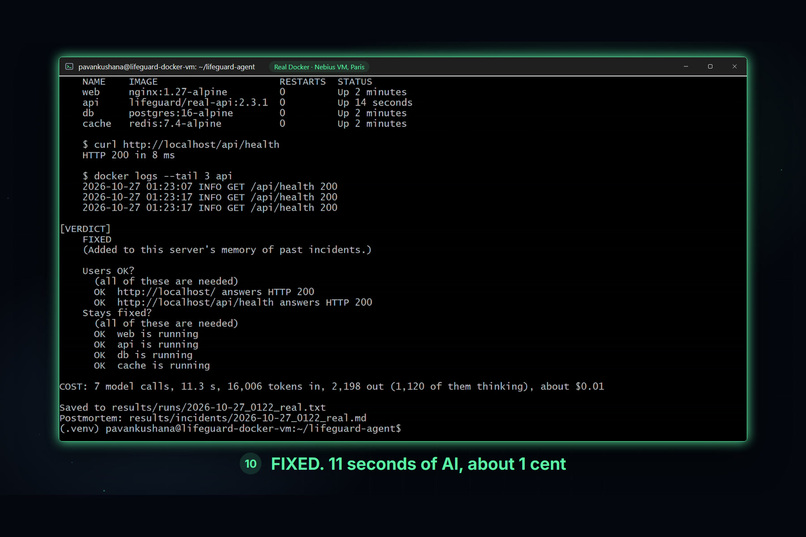
Task: Click the 'IMAGE' column header
Action: pos(143,82)
